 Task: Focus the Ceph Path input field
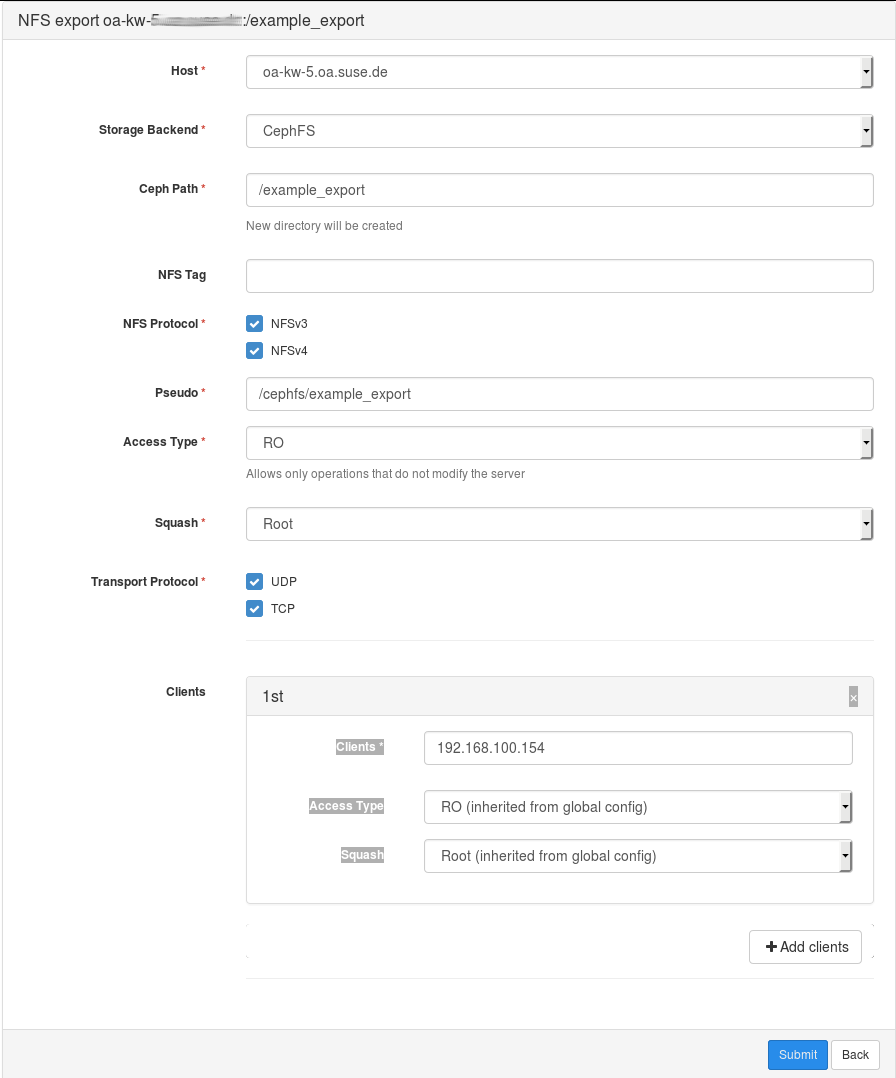click(x=560, y=190)
